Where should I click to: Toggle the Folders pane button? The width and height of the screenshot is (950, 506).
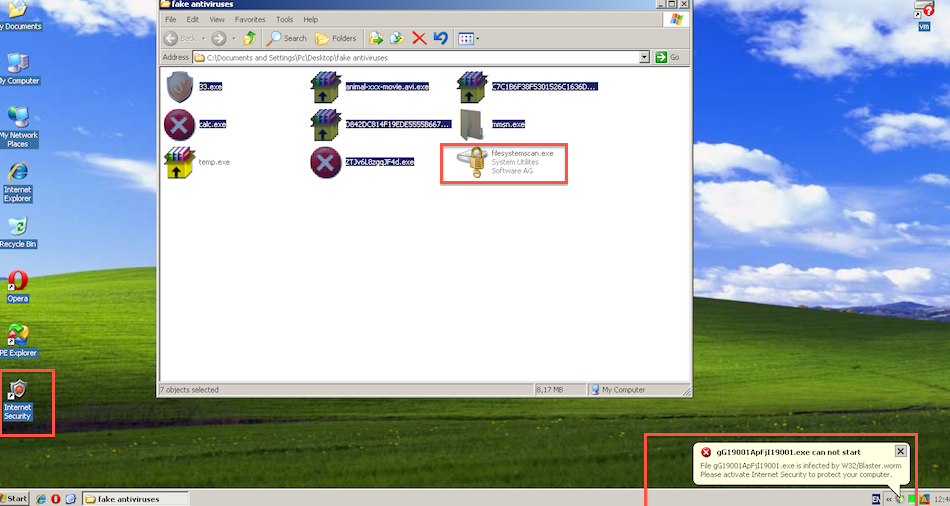pyautogui.click(x=336, y=38)
